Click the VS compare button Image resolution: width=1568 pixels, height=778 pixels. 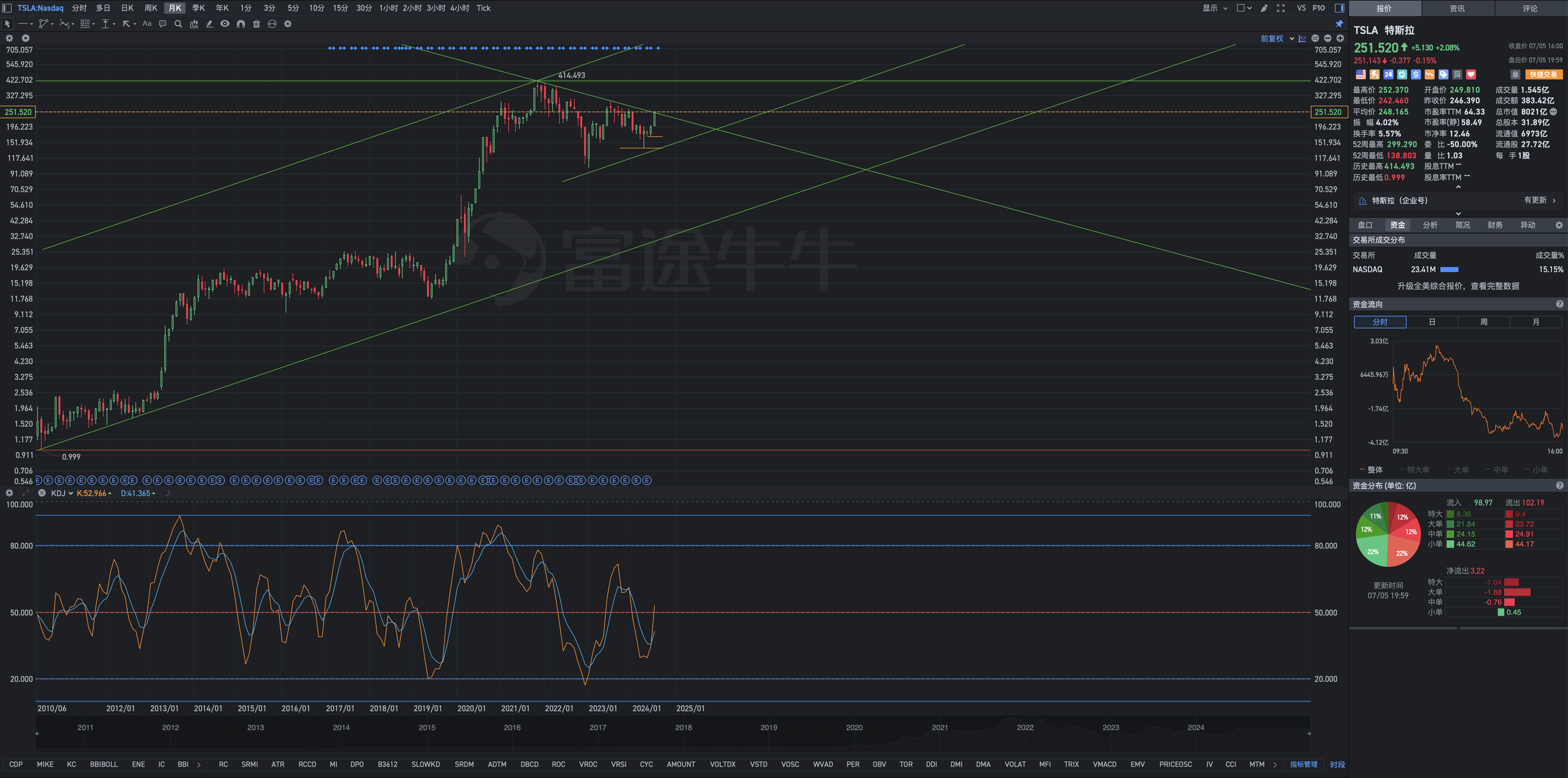coord(1301,8)
